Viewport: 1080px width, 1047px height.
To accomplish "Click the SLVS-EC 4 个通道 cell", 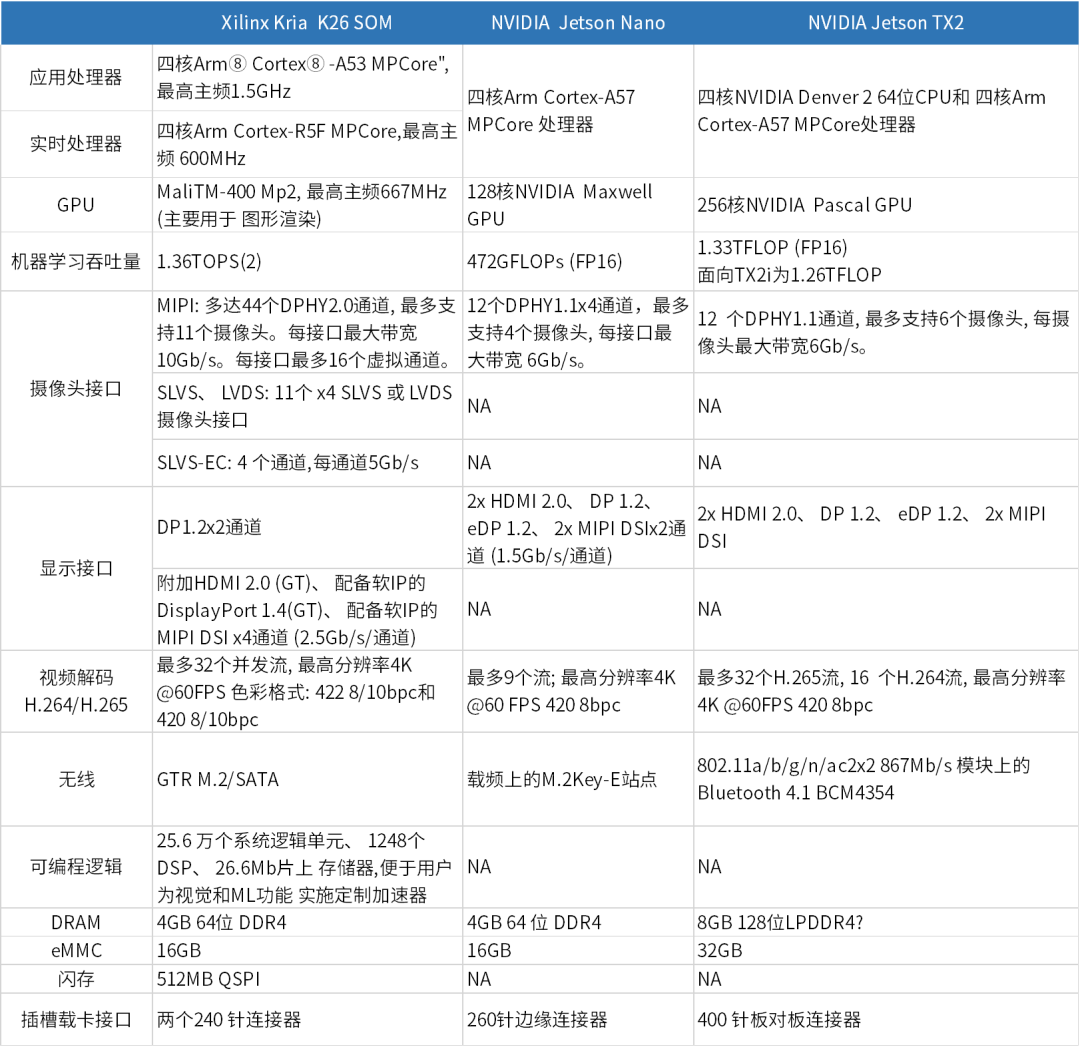I will [x=307, y=462].
